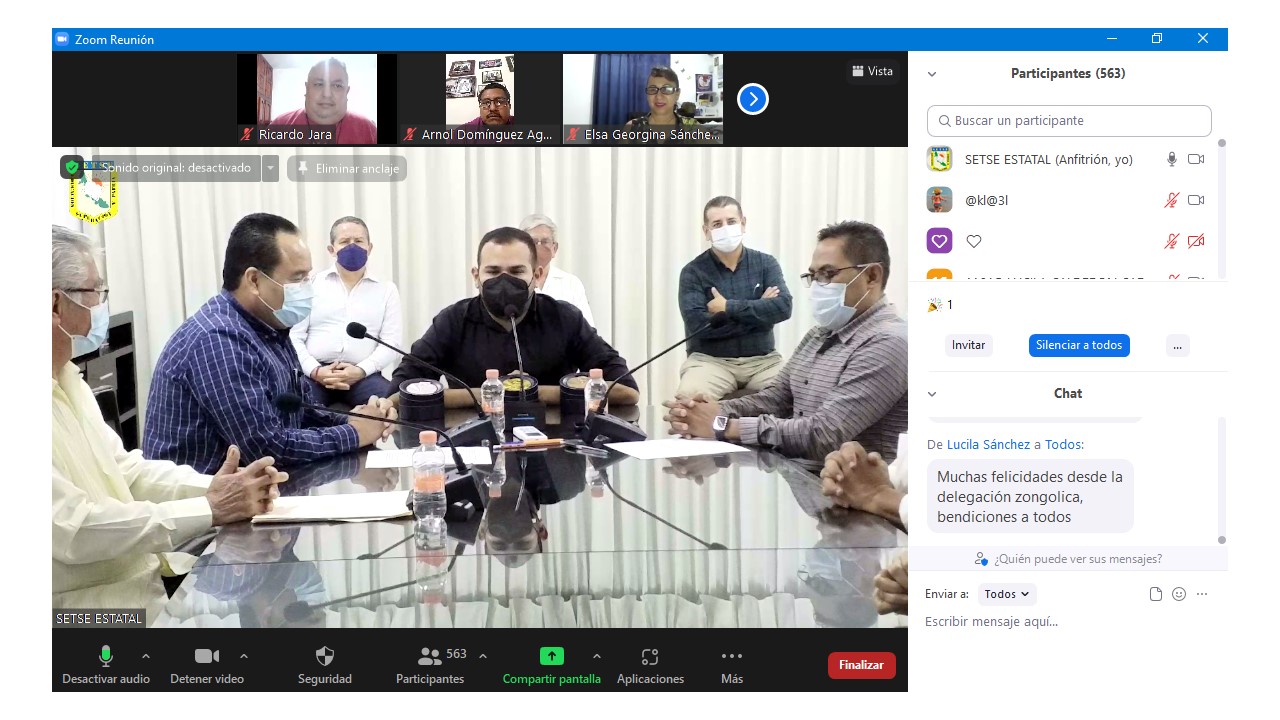Focus the Buscar un participante field
This screenshot has width=1280, height=720.
1069,121
